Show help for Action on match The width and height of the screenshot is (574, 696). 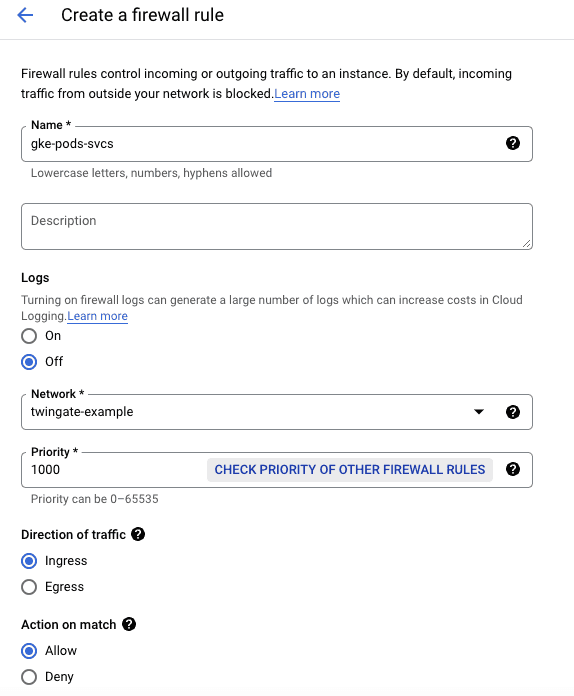[x=129, y=624]
